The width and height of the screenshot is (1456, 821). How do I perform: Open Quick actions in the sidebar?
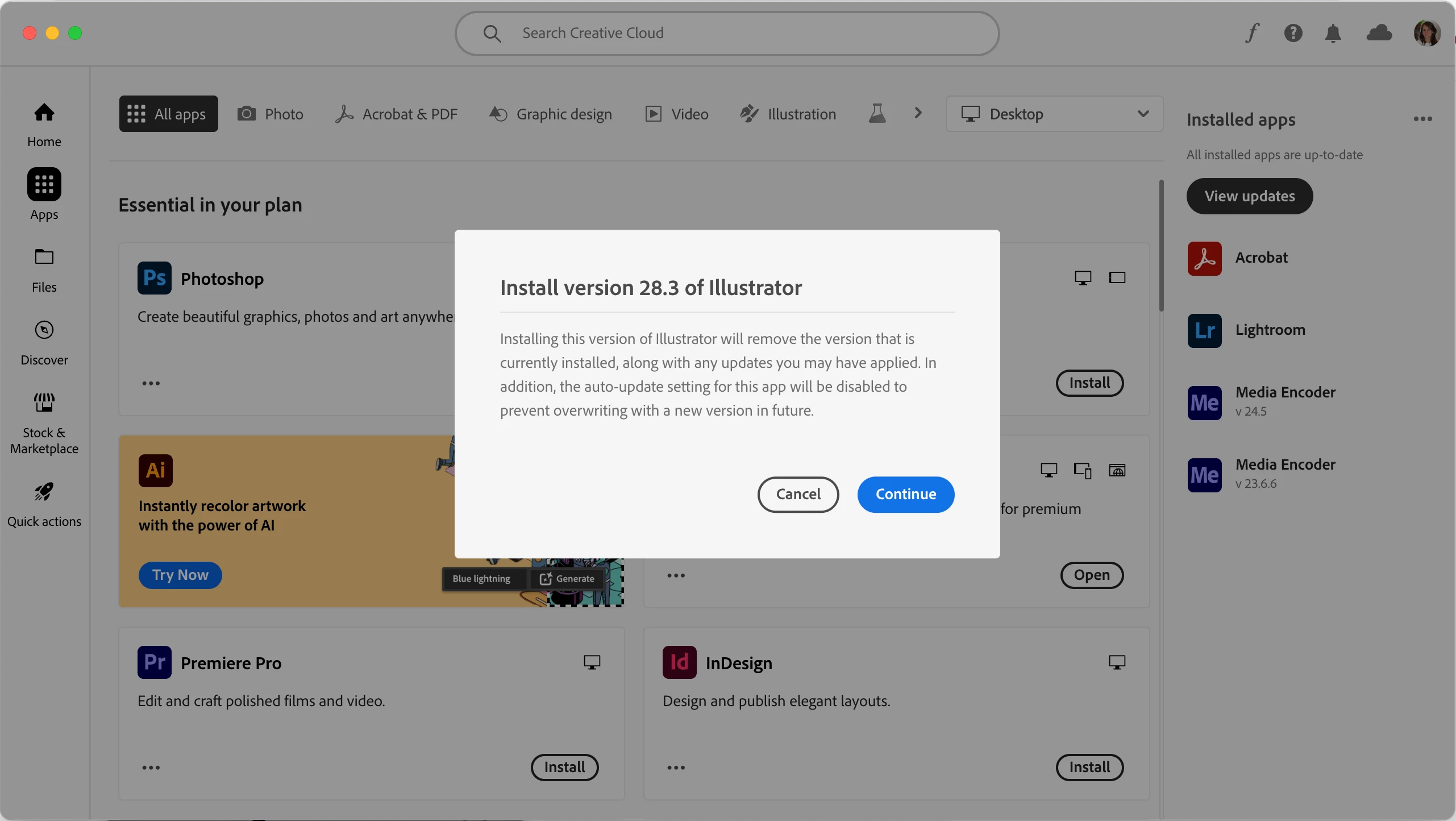[x=44, y=504]
